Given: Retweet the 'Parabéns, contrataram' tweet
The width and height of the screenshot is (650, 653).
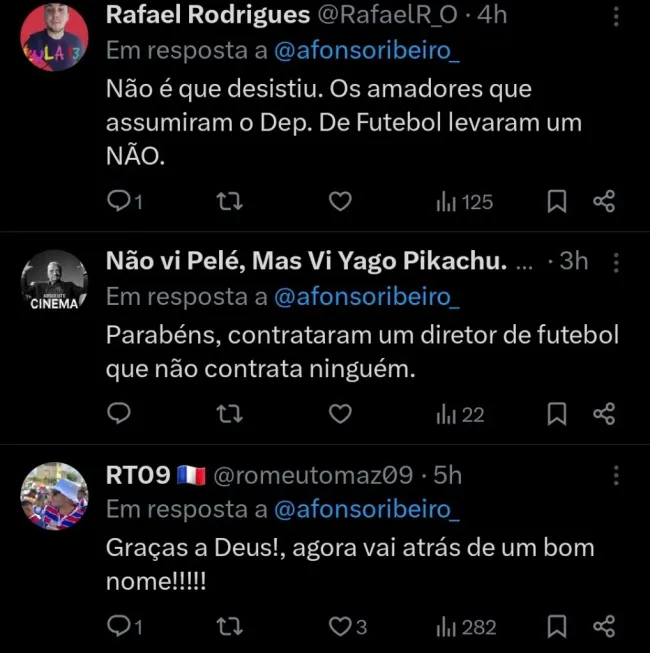Looking at the screenshot, I should 230,414.
